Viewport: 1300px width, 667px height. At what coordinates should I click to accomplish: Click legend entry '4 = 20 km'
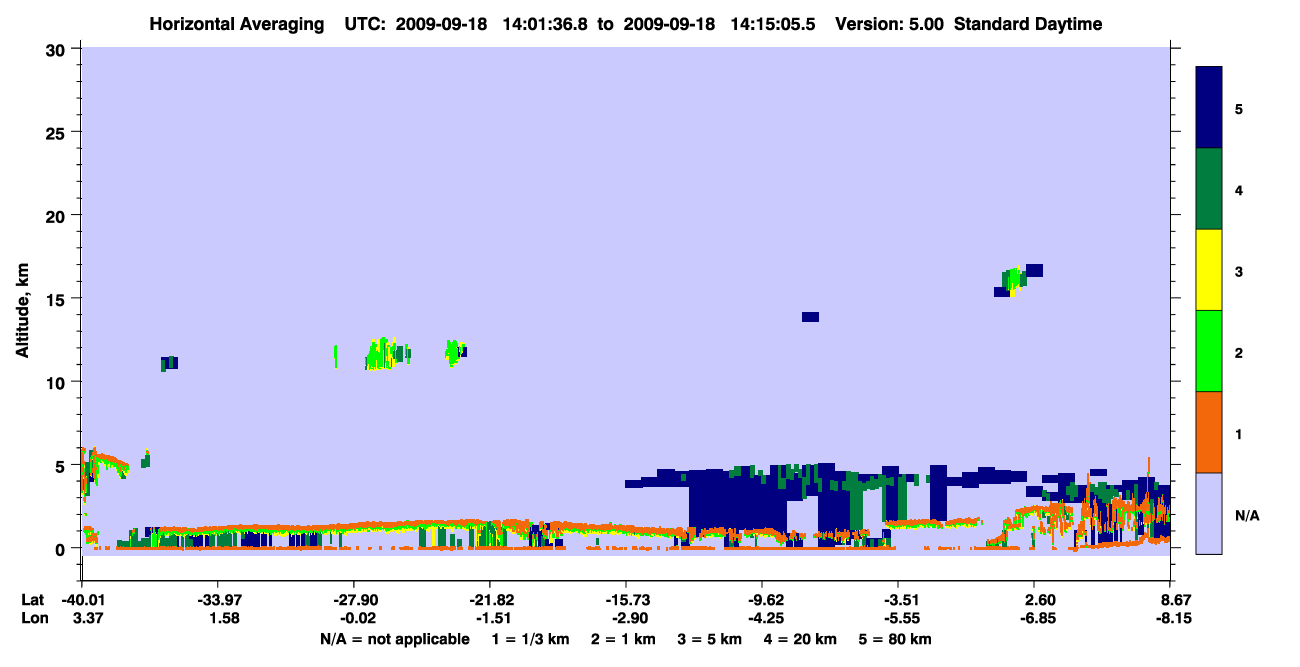(x=801, y=639)
